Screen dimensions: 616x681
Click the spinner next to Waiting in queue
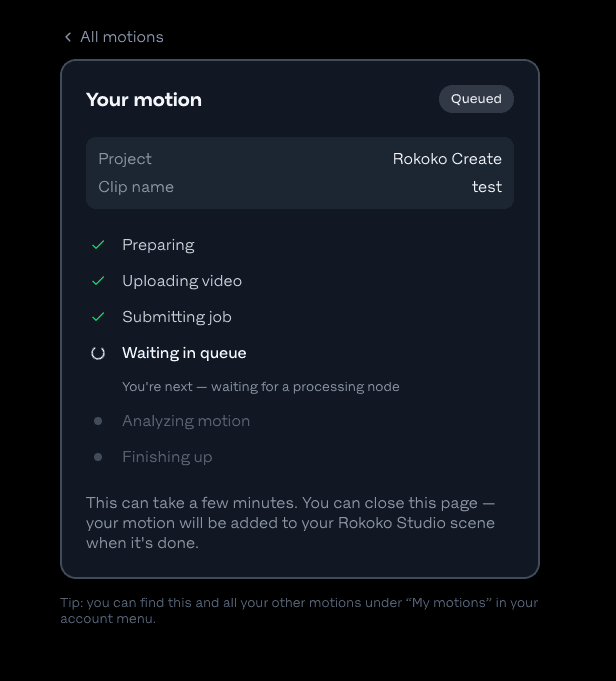pos(98,353)
